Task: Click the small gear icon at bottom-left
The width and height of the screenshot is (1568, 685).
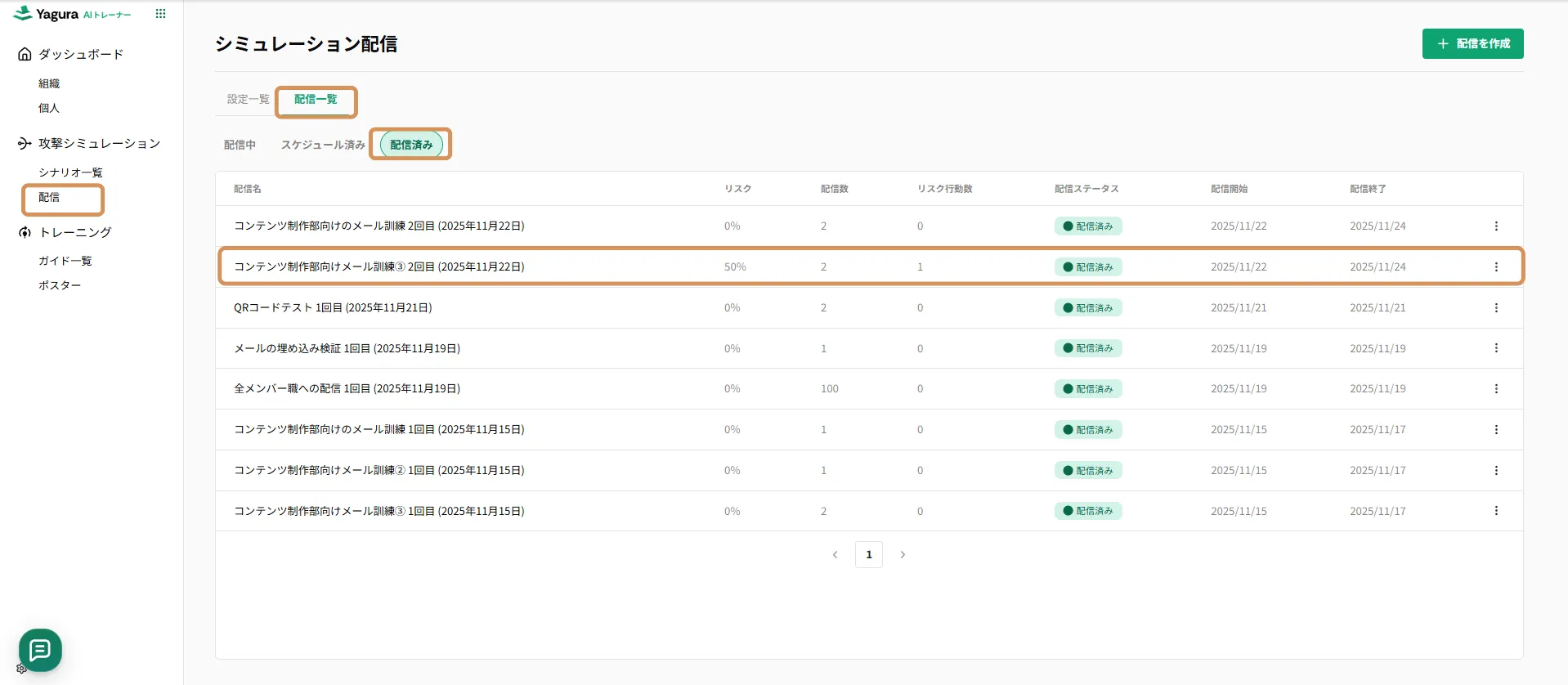Action: click(x=21, y=669)
